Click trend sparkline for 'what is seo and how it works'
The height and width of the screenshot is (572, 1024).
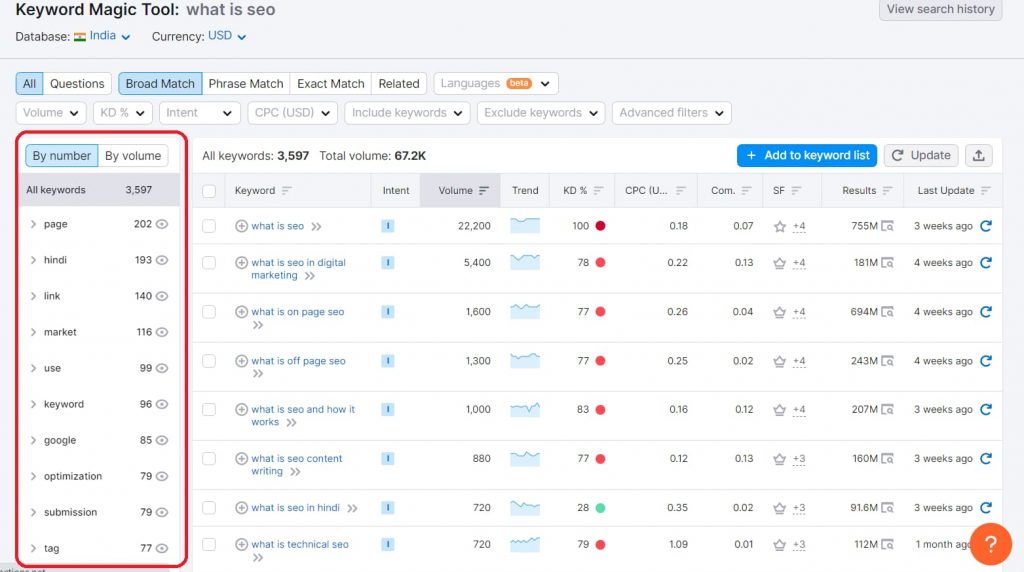(x=525, y=409)
